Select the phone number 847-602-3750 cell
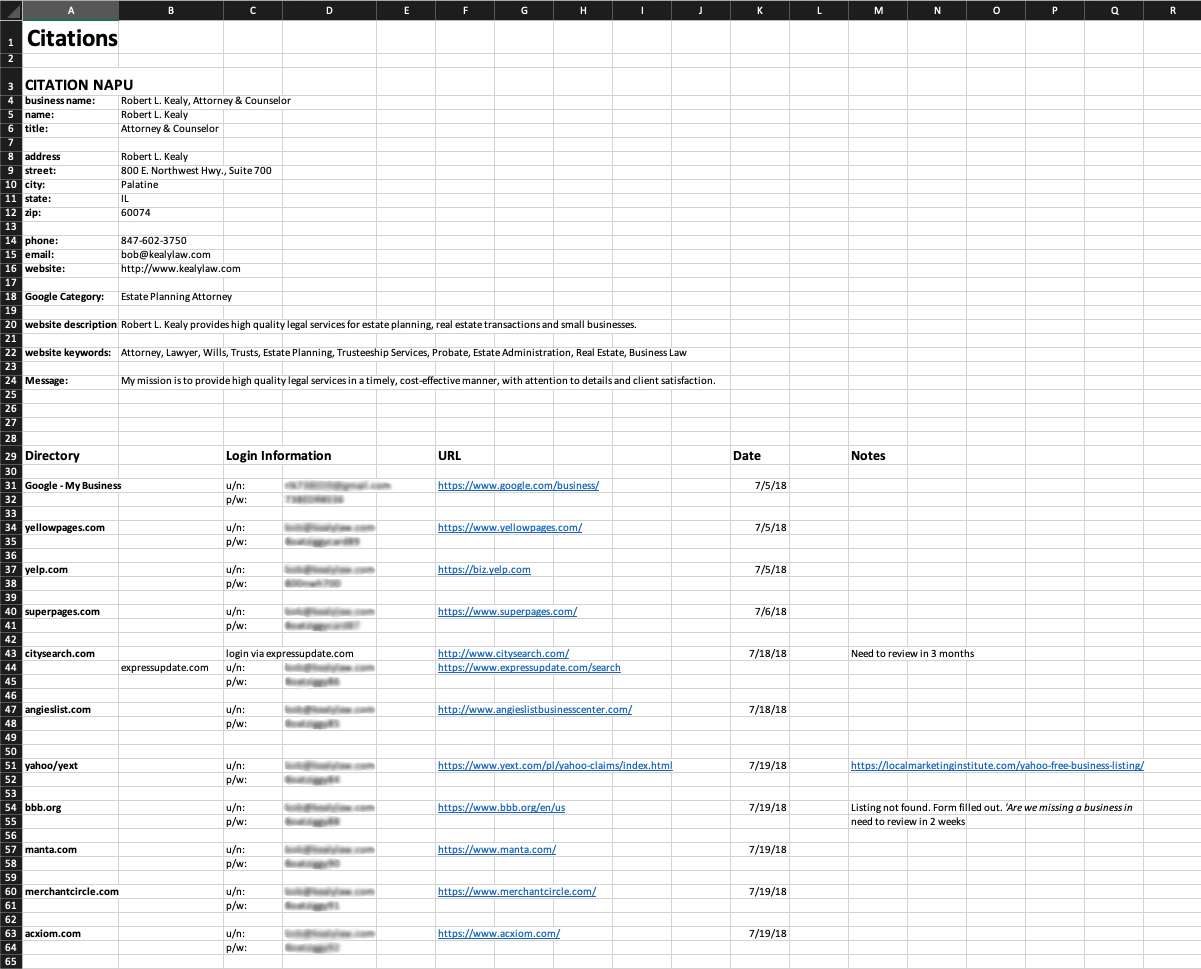This screenshot has width=1201, height=969. tap(154, 241)
